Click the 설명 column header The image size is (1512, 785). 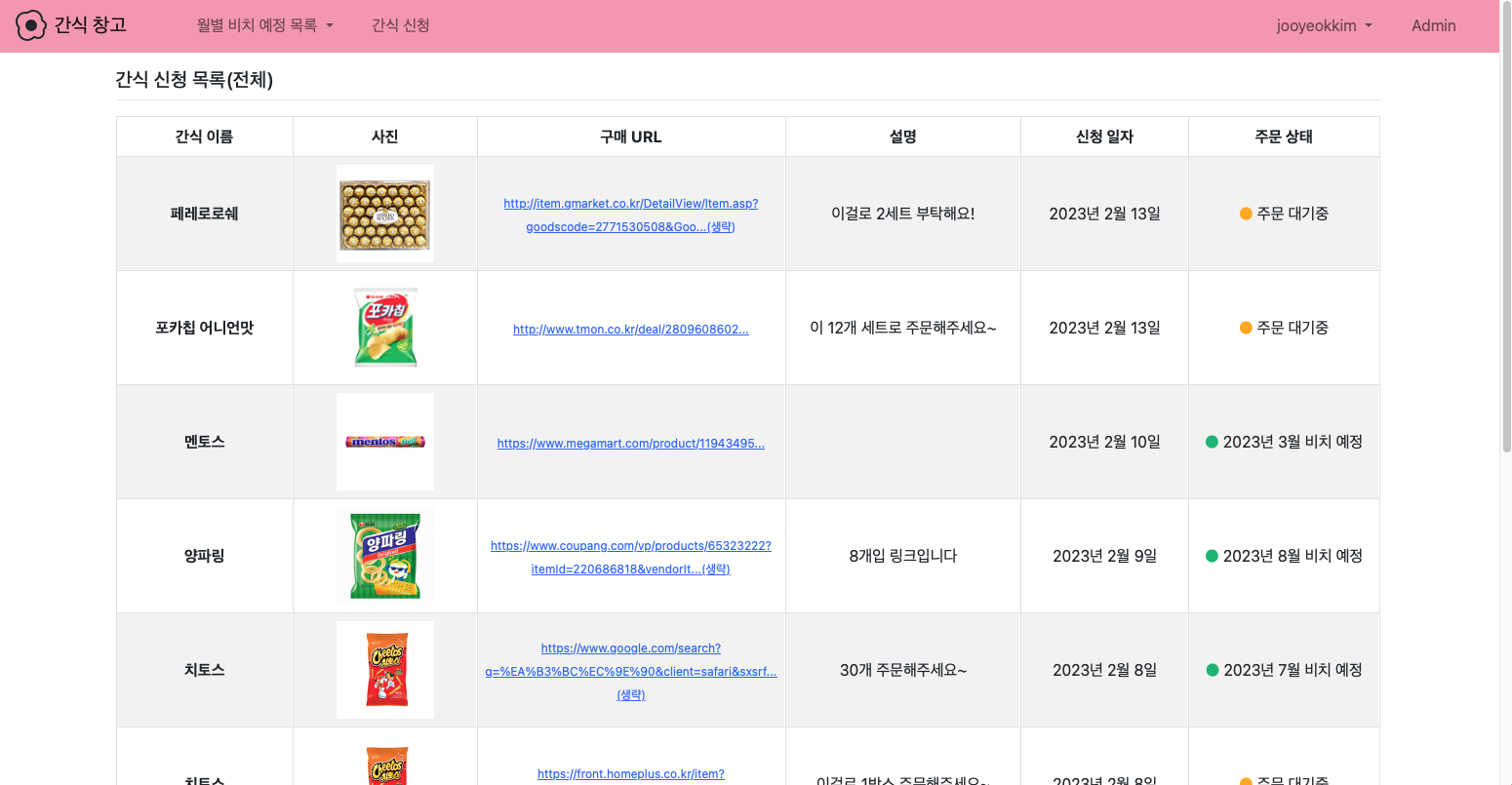point(903,137)
